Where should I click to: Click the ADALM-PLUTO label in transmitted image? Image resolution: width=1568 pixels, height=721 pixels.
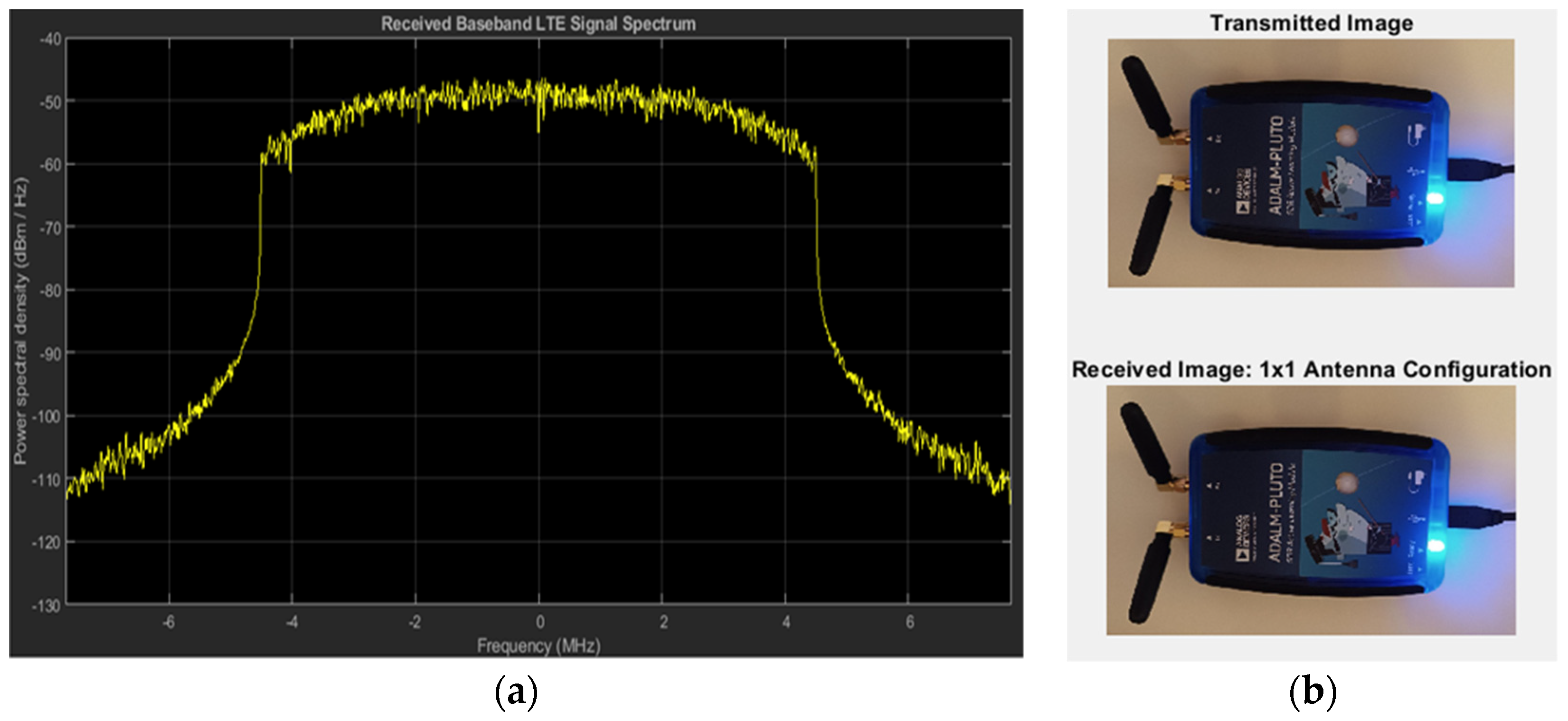coord(1276,166)
